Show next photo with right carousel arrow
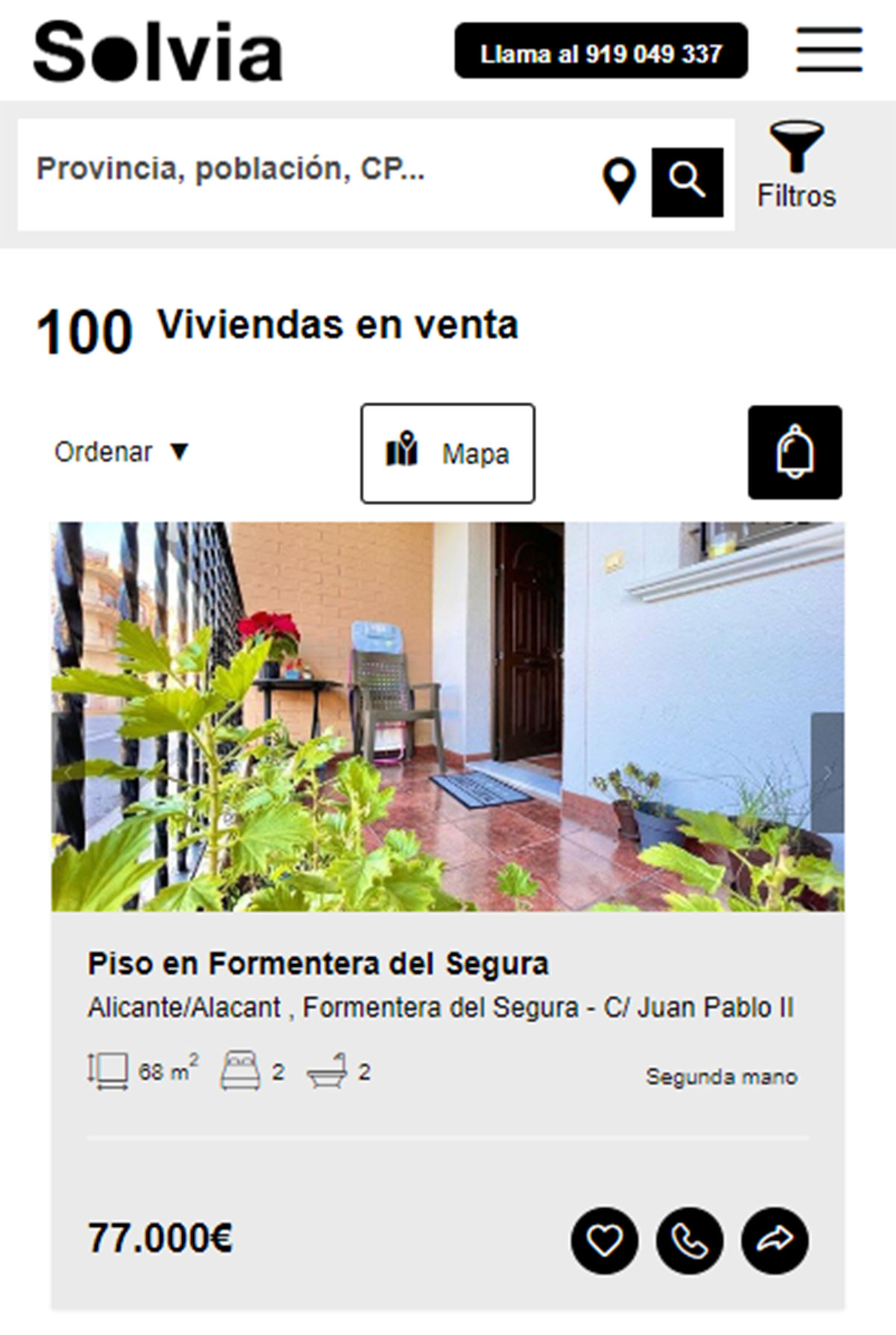This screenshot has width=896, height=1335. pos(827,773)
